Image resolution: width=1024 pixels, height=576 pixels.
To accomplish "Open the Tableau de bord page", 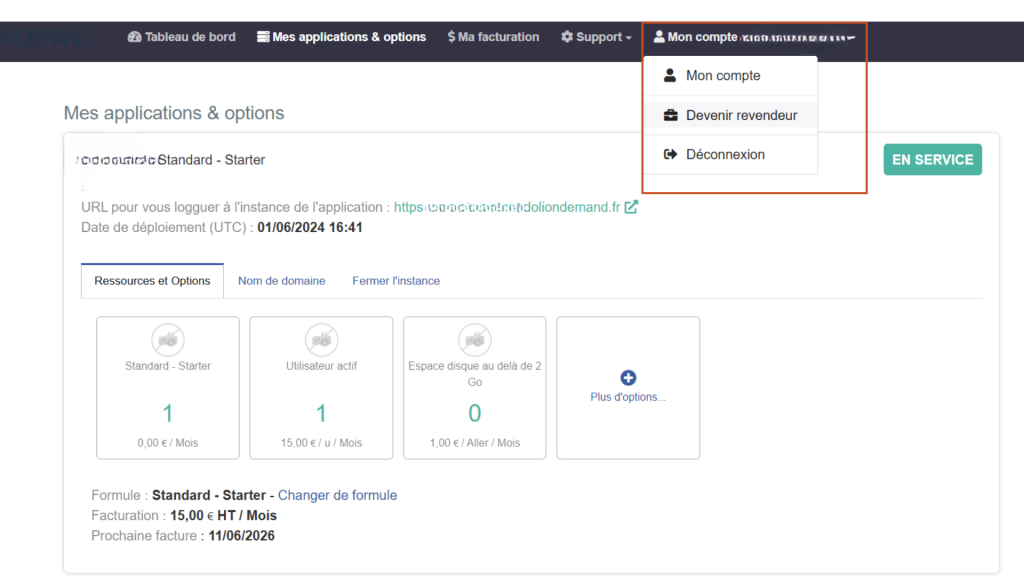I will click(x=182, y=37).
